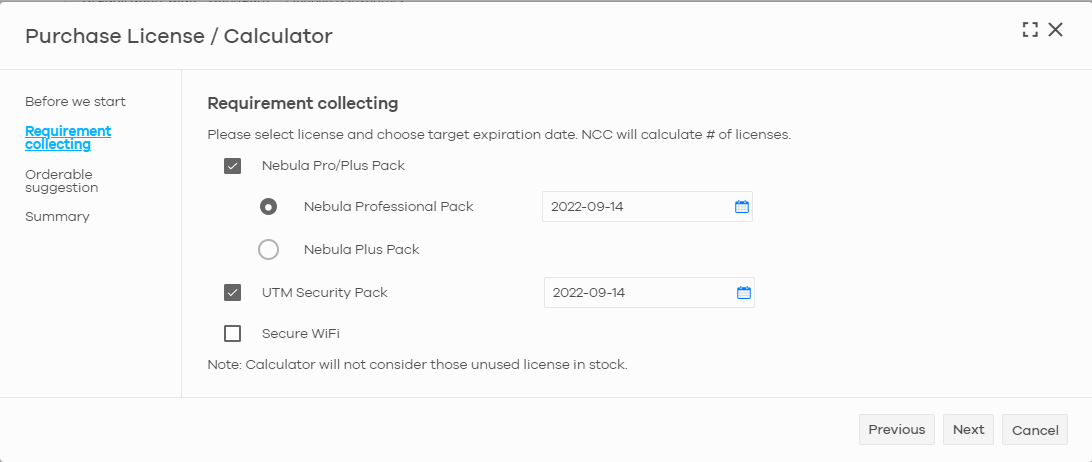This screenshot has width=1092, height=462.
Task: Go to Orderable suggestion step
Action: [x=61, y=181]
